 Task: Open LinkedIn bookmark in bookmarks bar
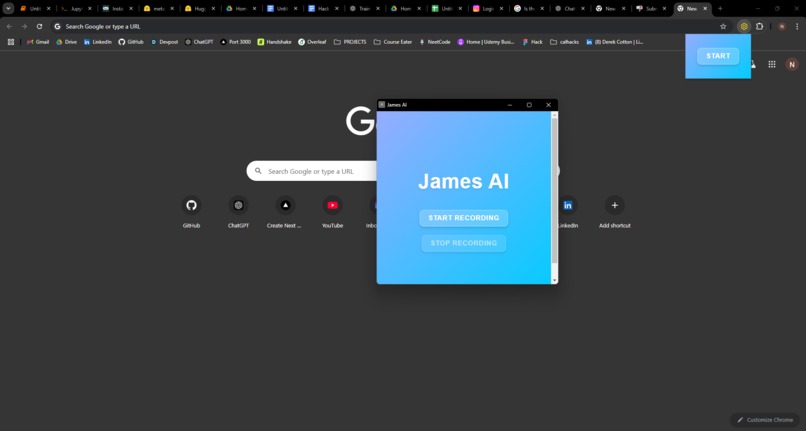click(98, 42)
